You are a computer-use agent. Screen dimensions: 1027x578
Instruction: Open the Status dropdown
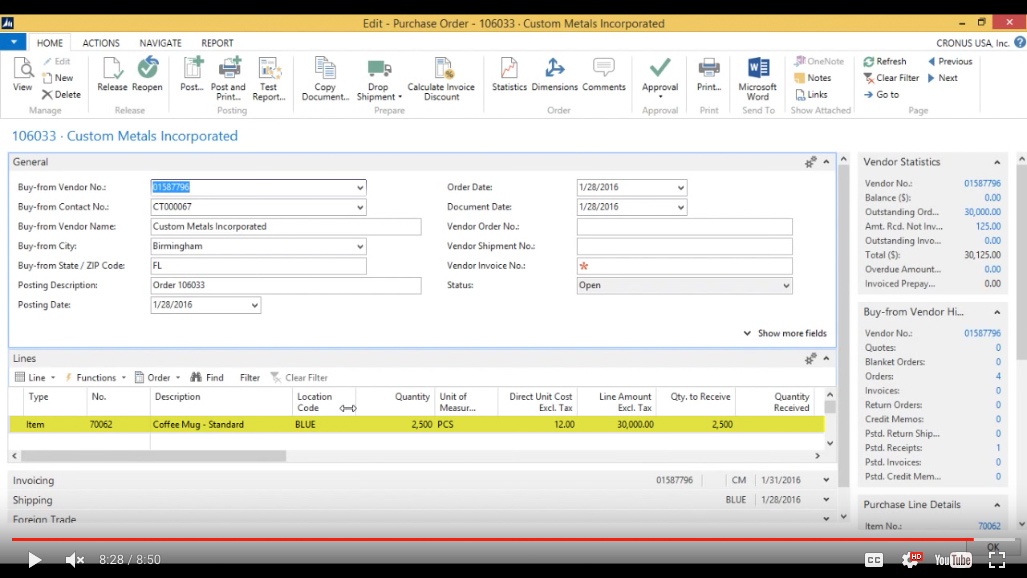pyautogui.click(x=786, y=286)
